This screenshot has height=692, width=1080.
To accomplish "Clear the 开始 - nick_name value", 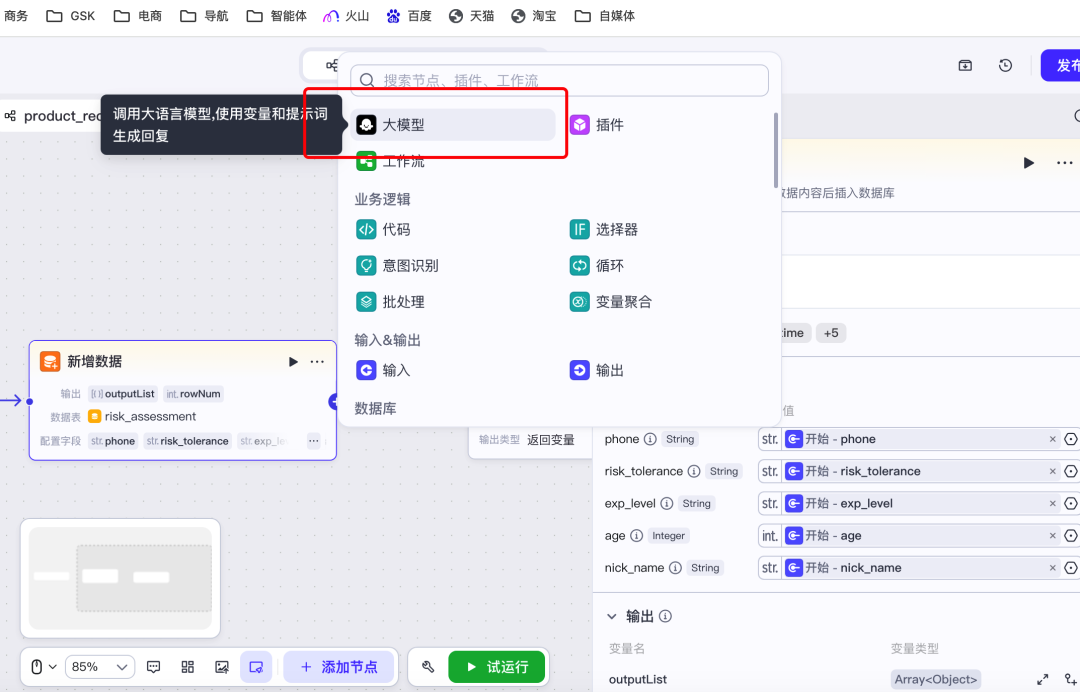I will pos(1052,567).
